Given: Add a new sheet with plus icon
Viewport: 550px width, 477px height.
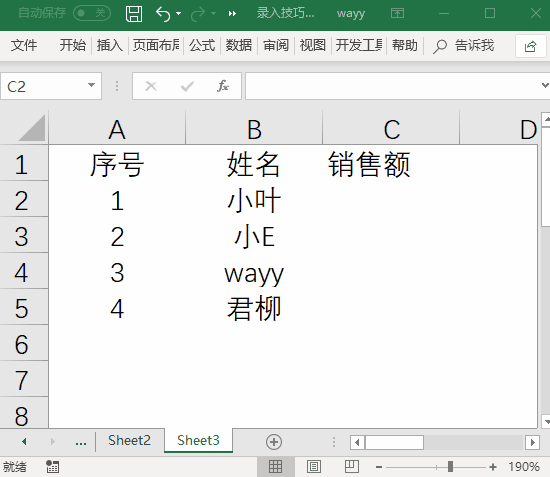Looking at the screenshot, I should tap(274, 442).
